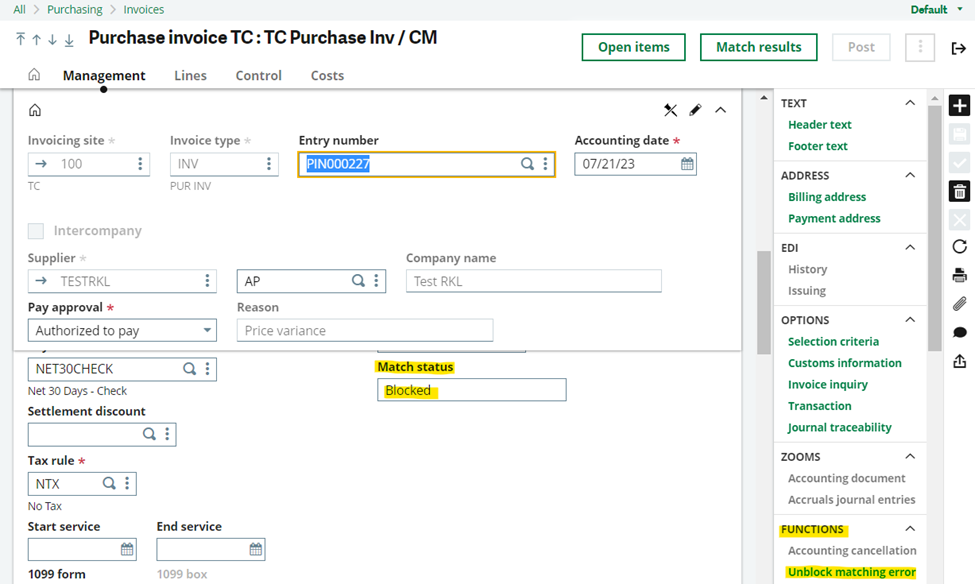Select the Unblock matching error function
975x584 pixels.
pyautogui.click(x=851, y=571)
